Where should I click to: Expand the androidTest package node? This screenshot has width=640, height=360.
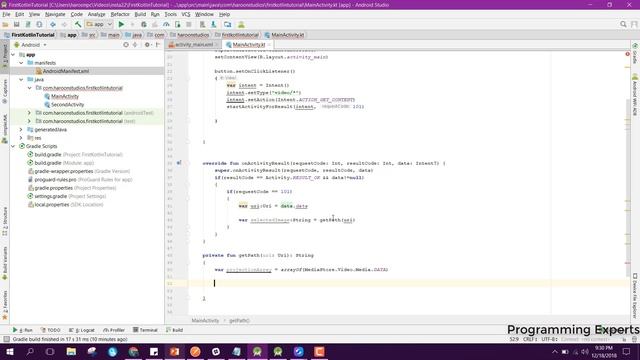tap(29, 113)
